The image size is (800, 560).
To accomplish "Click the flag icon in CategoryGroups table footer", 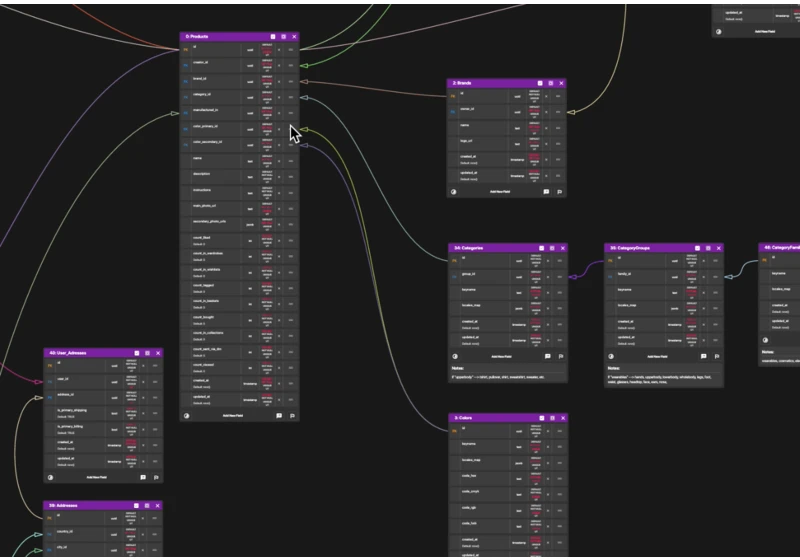I will point(717,357).
